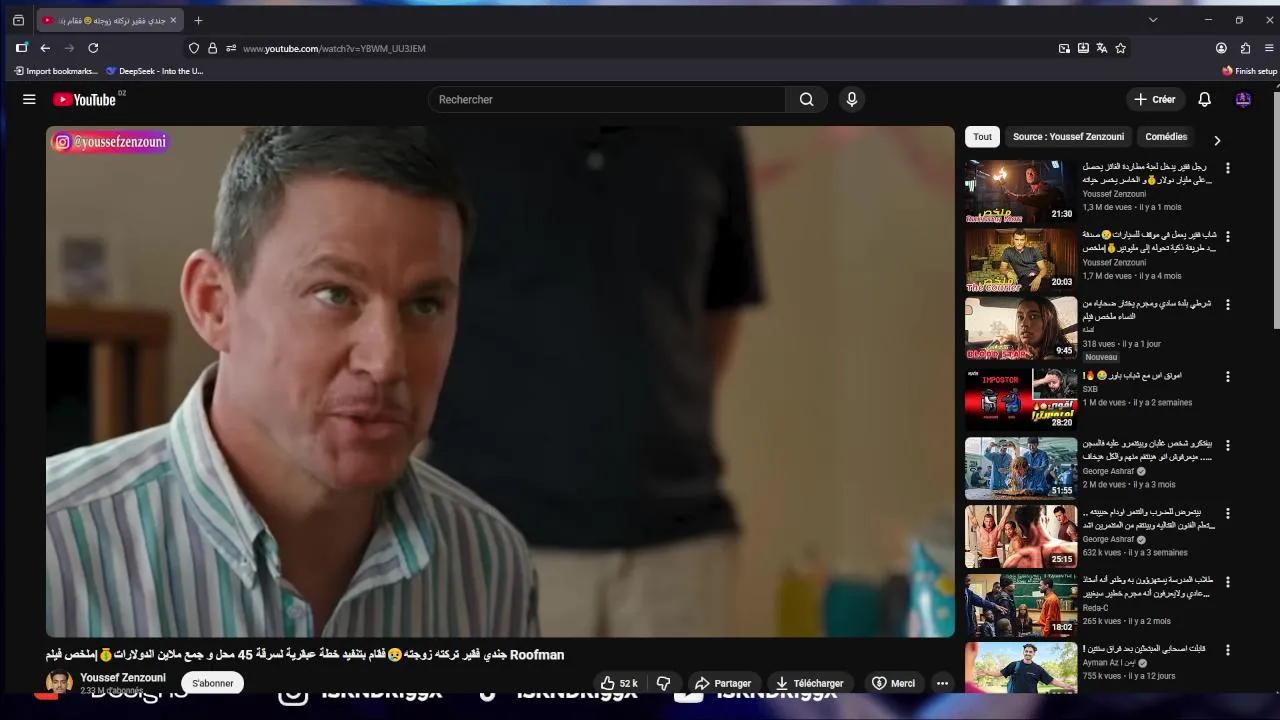Open the 28:20 Impostor video thumbnail
The image size is (1280, 720).
(1021, 400)
